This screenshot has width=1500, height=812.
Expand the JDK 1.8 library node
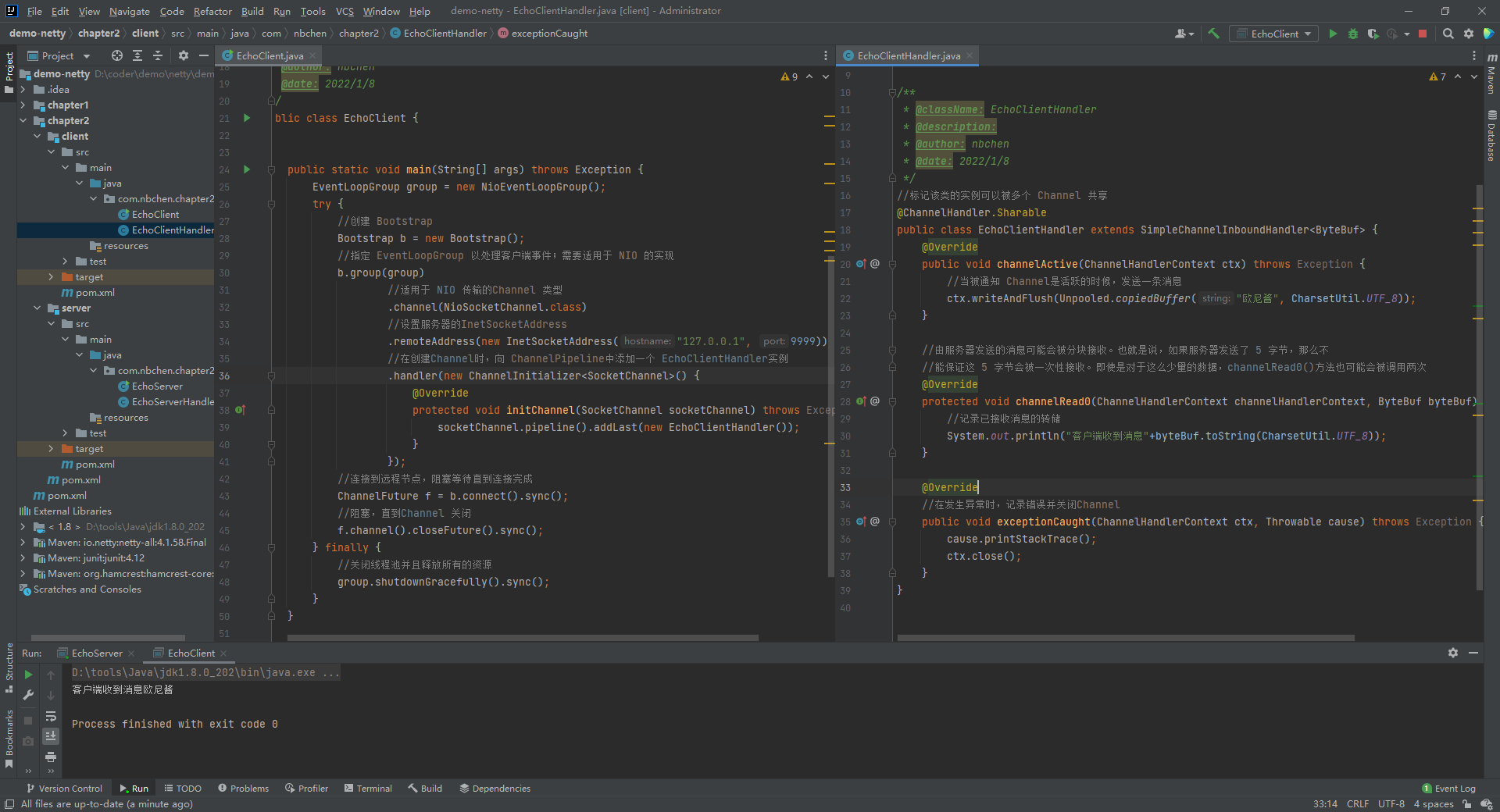pyautogui.click(x=23, y=527)
